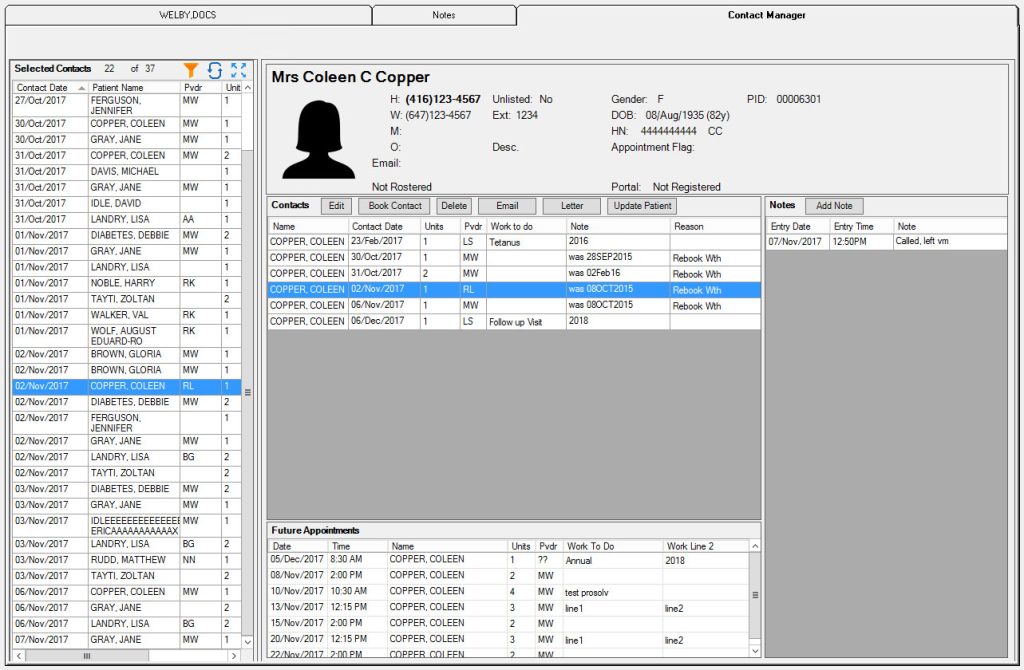Click the Email button for this patient
Screen dimensions: 1024x670
coord(507,205)
